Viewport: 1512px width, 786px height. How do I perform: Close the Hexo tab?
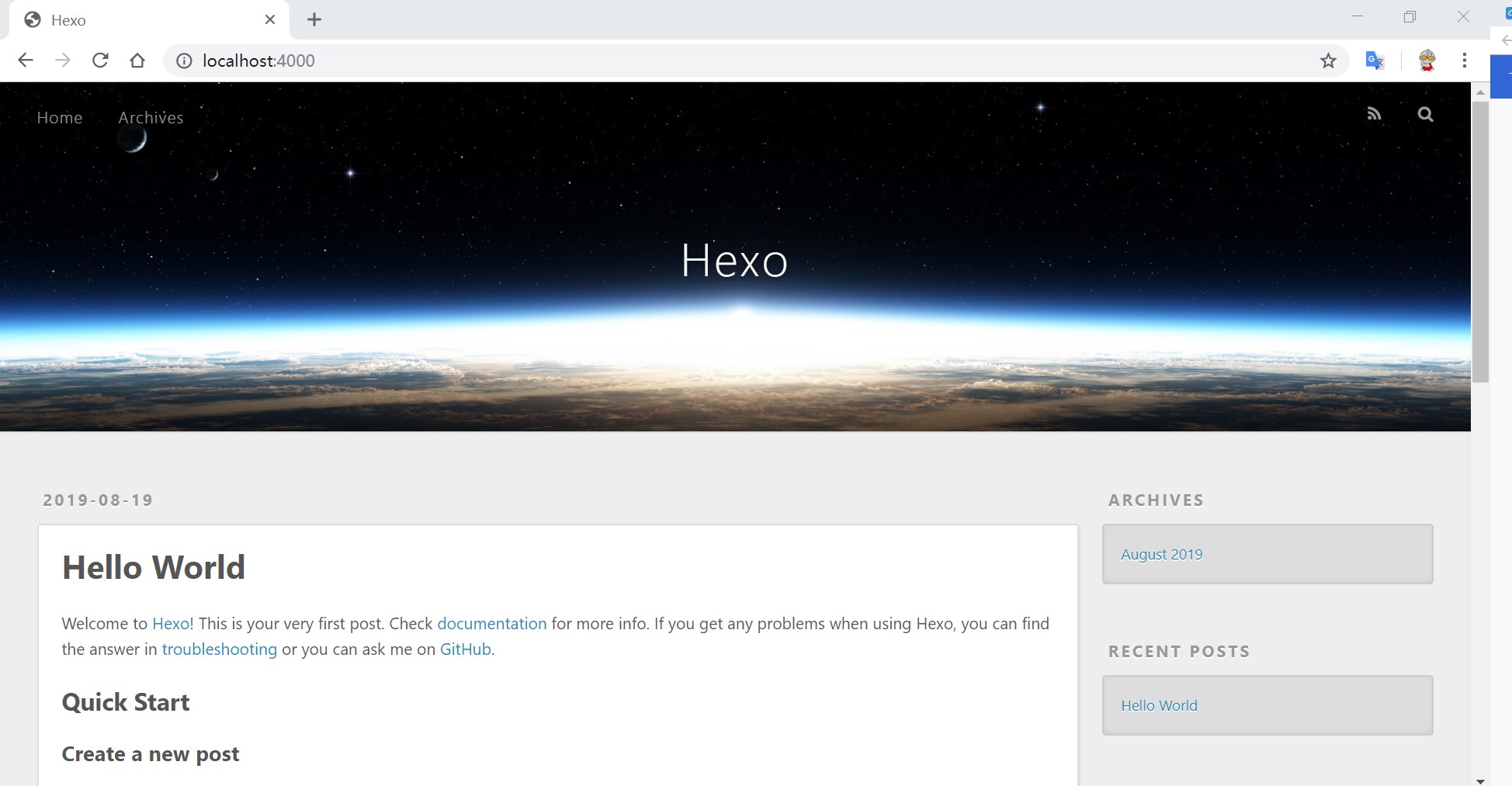click(270, 20)
